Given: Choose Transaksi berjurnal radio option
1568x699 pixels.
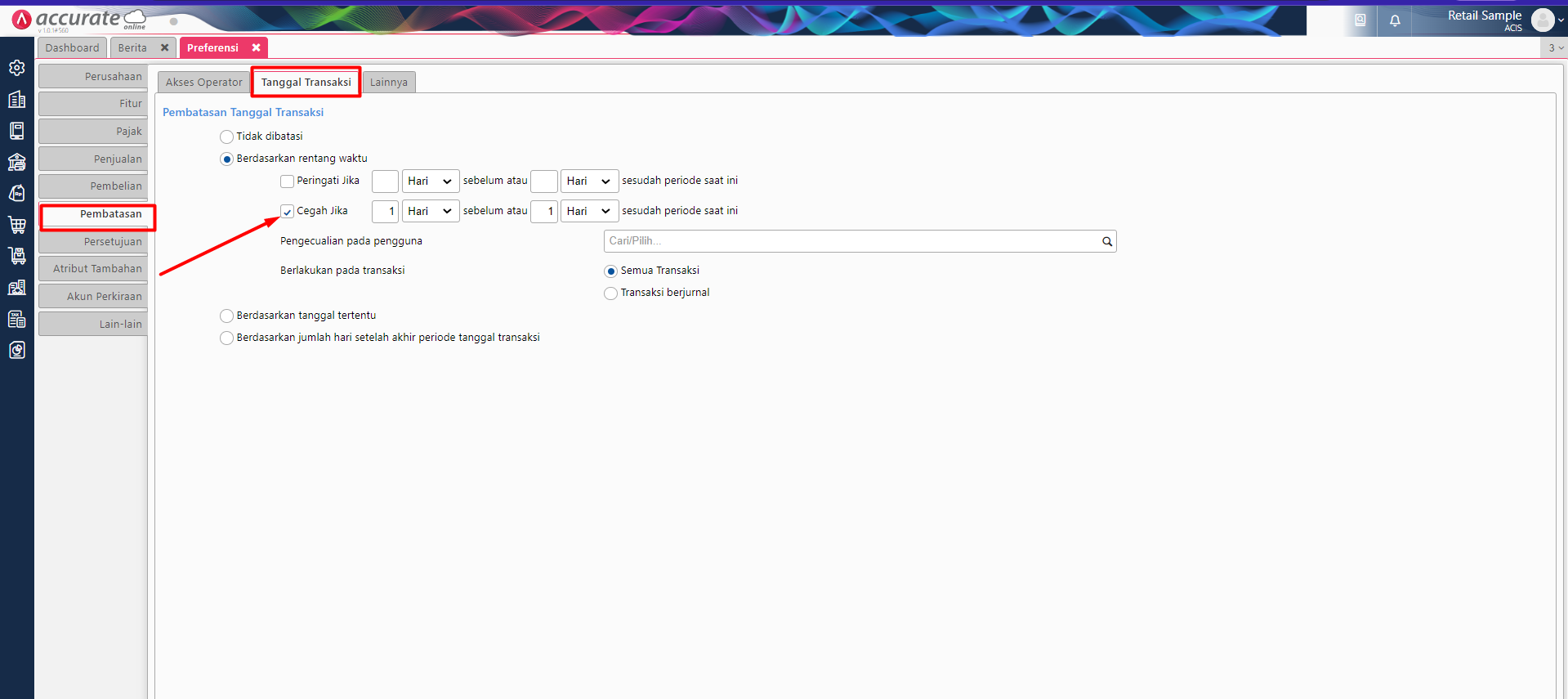Looking at the screenshot, I should tap(610, 293).
